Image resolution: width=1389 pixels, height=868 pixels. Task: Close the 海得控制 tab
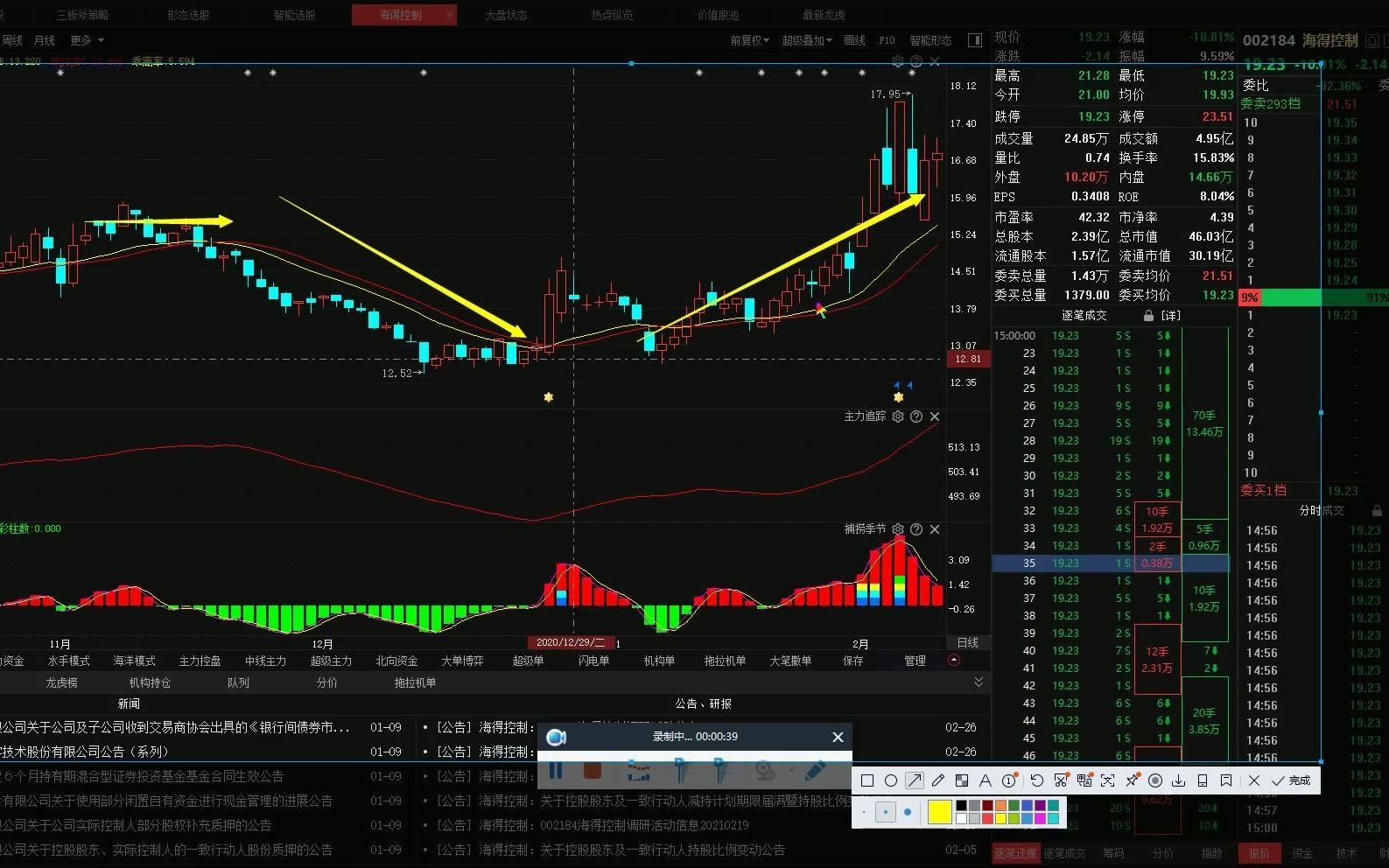[450, 15]
